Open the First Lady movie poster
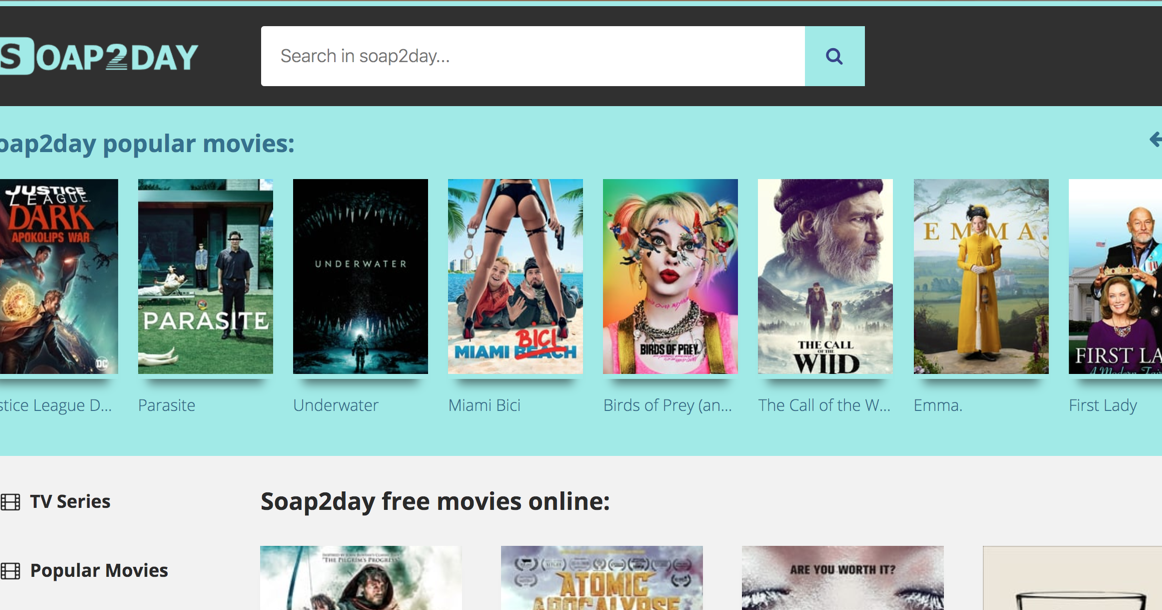 1115,276
